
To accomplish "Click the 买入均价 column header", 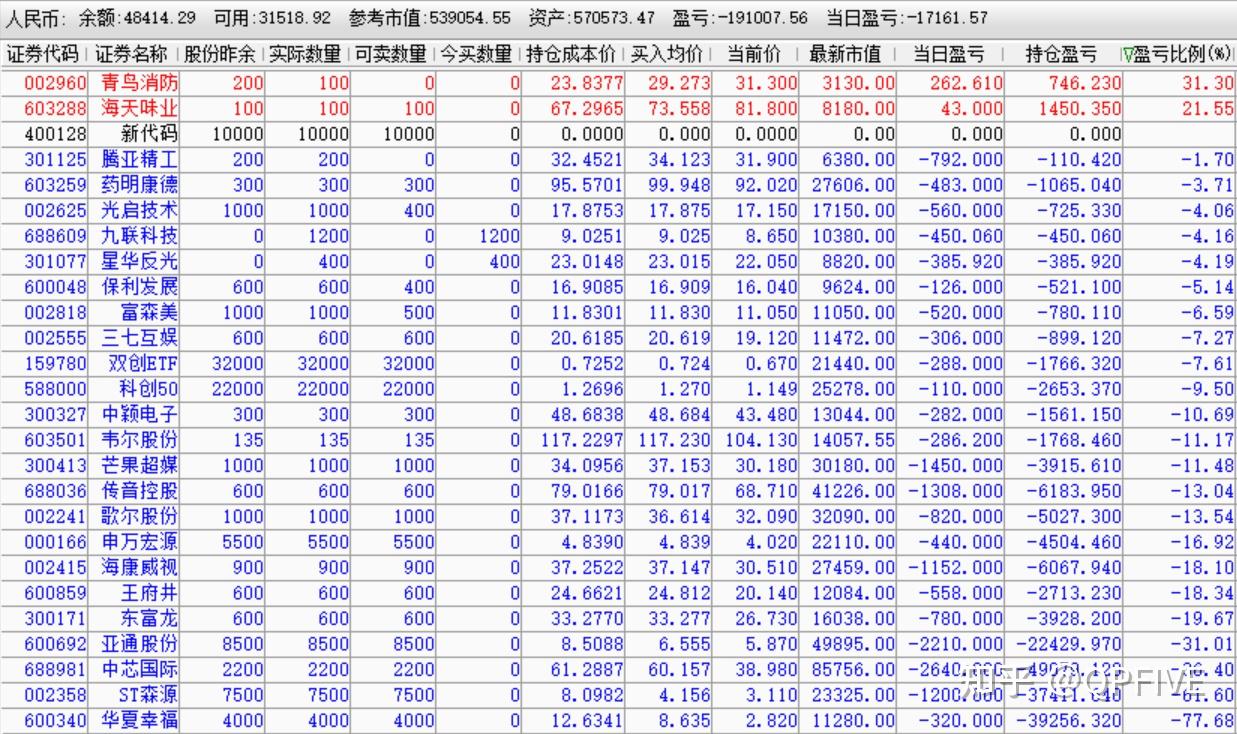I will click(x=667, y=54).
